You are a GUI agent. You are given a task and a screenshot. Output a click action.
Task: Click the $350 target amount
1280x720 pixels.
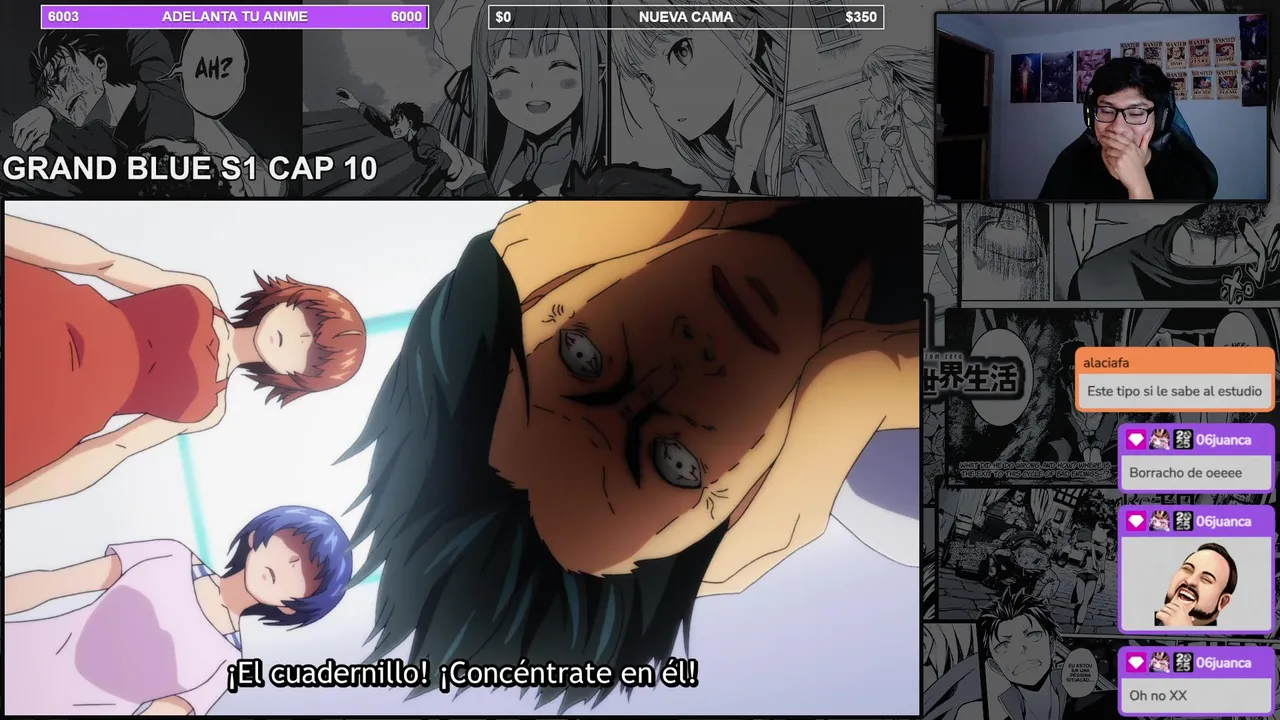point(861,17)
